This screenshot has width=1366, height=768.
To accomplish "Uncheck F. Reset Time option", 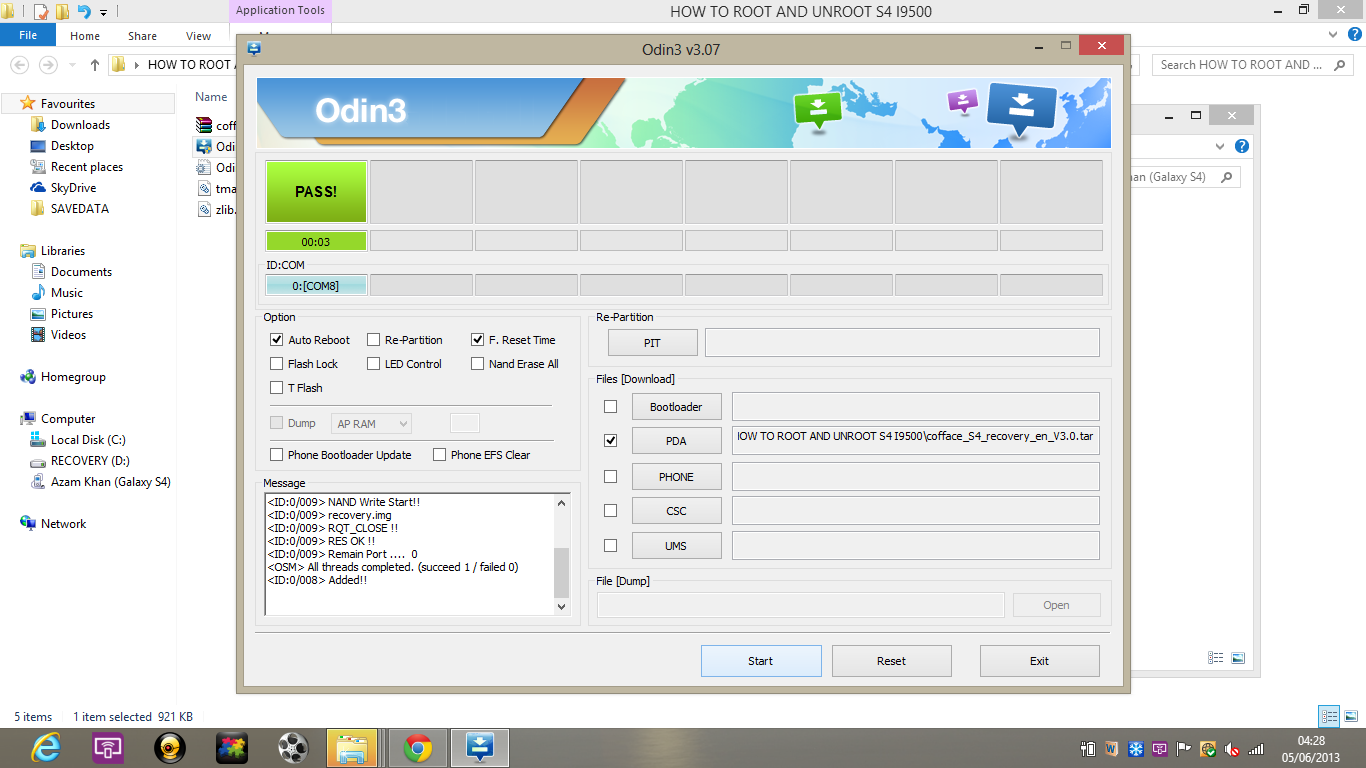I will pos(478,340).
